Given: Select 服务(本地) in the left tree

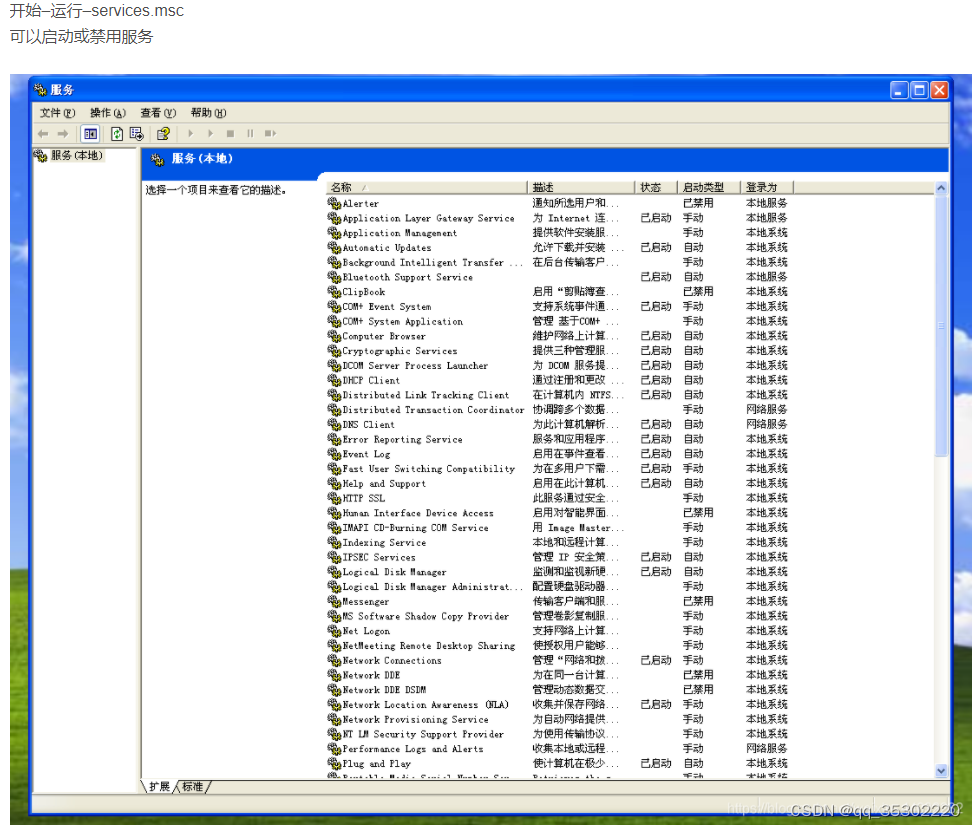Looking at the screenshot, I should tap(77, 156).
